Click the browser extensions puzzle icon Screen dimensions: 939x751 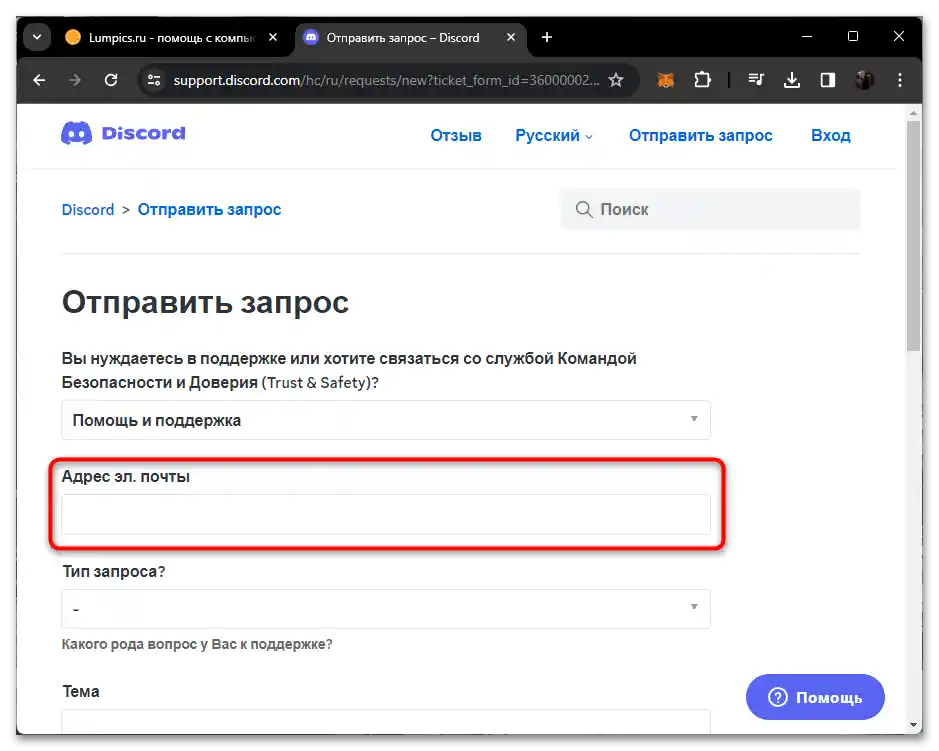pos(703,80)
